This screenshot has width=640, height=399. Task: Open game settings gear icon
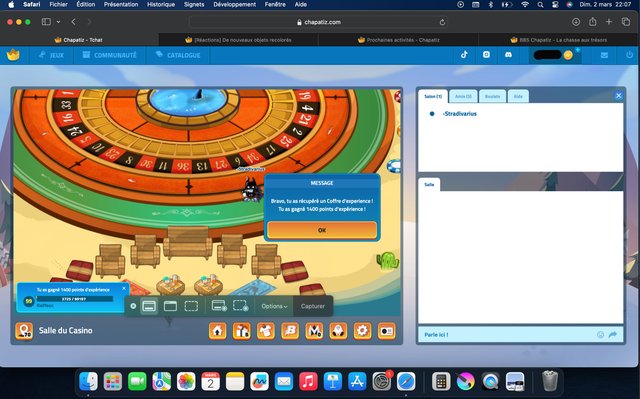pyautogui.click(x=362, y=331)
